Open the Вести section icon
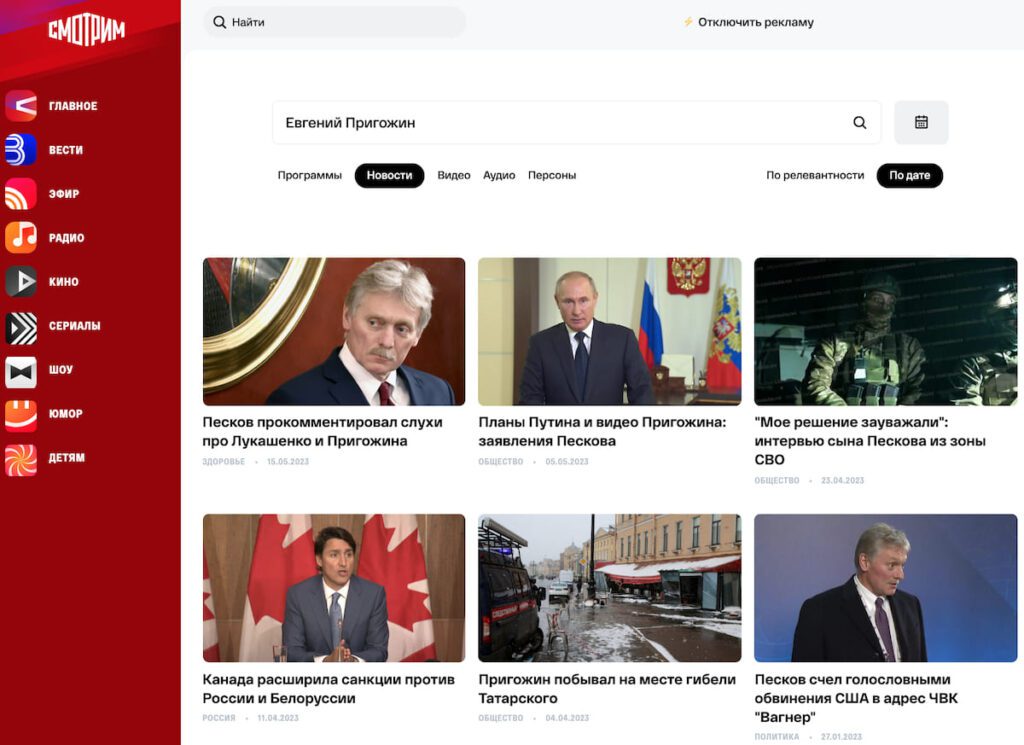The height and width of the screenshot is (745, 1024). [21, 150]
